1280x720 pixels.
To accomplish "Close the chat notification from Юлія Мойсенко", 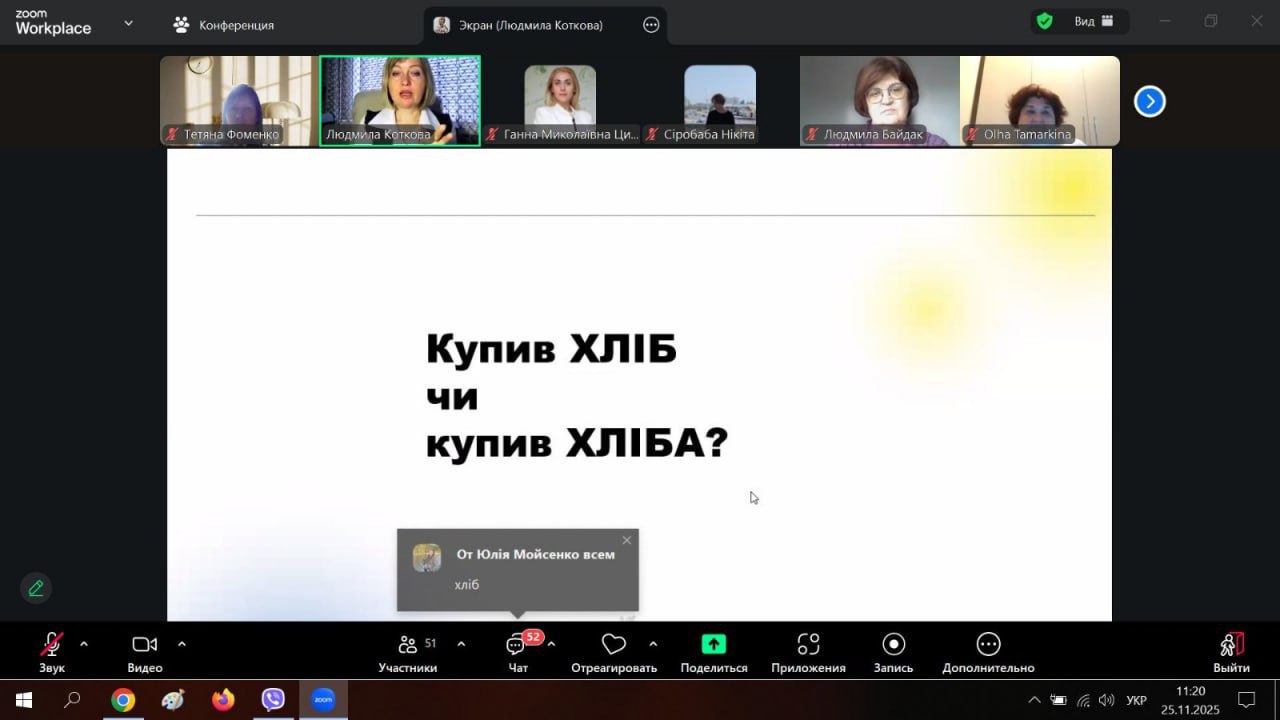I will (627, 540).
